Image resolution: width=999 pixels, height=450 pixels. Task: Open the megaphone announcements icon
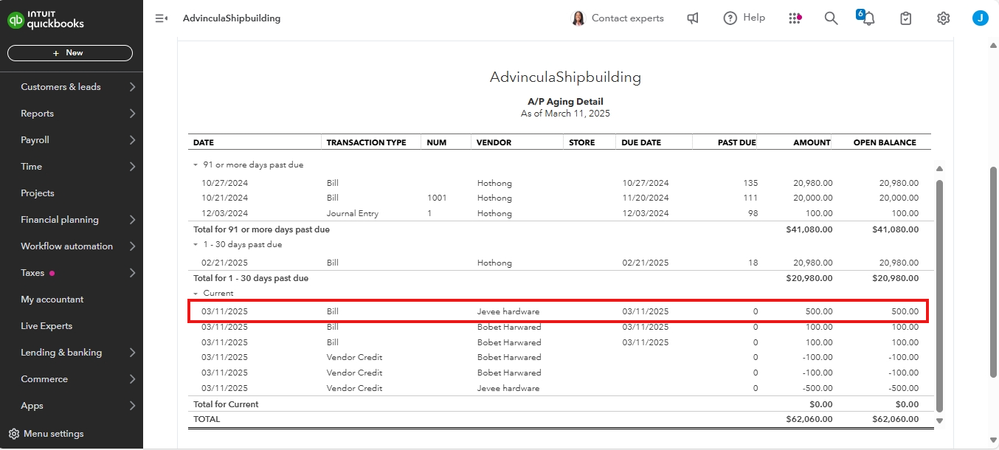[x=693, y=18]
